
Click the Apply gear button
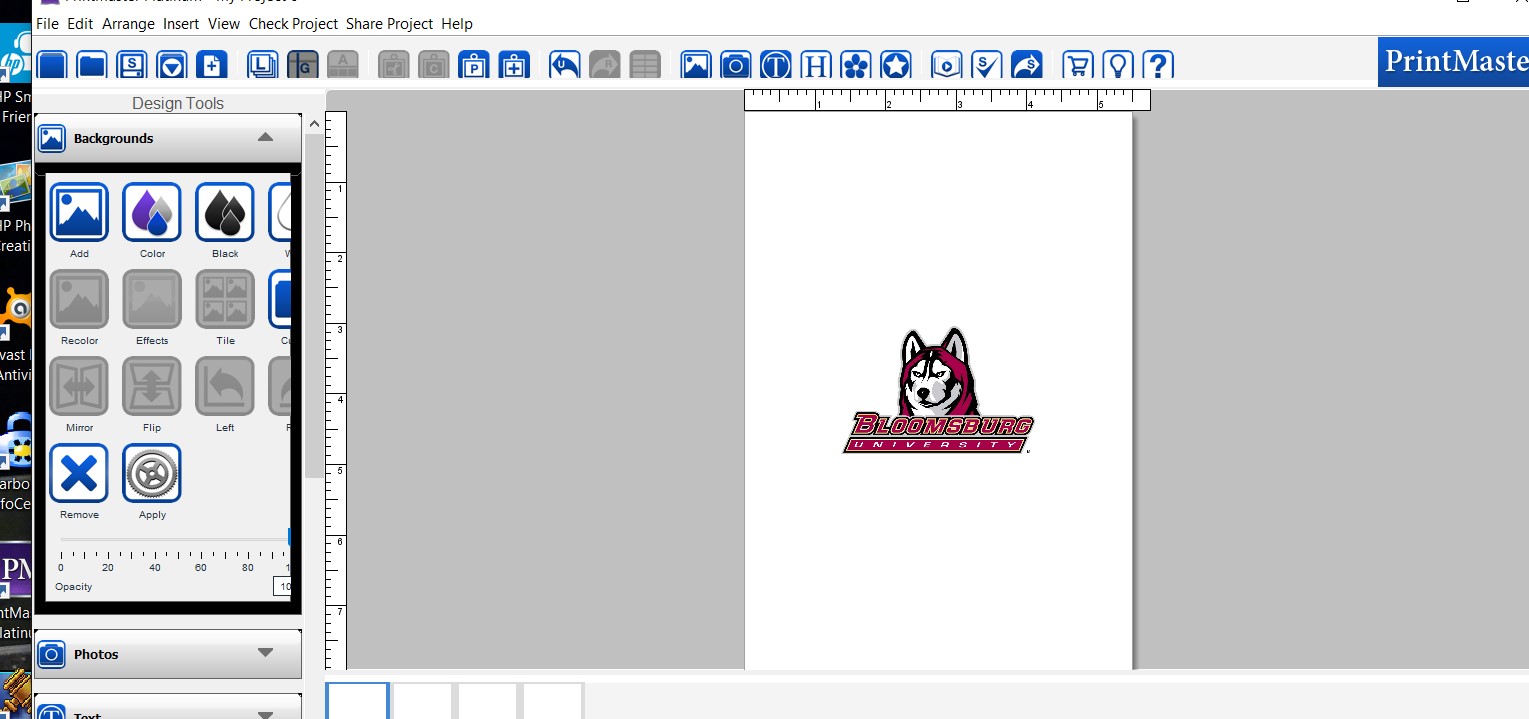point(152,473)
